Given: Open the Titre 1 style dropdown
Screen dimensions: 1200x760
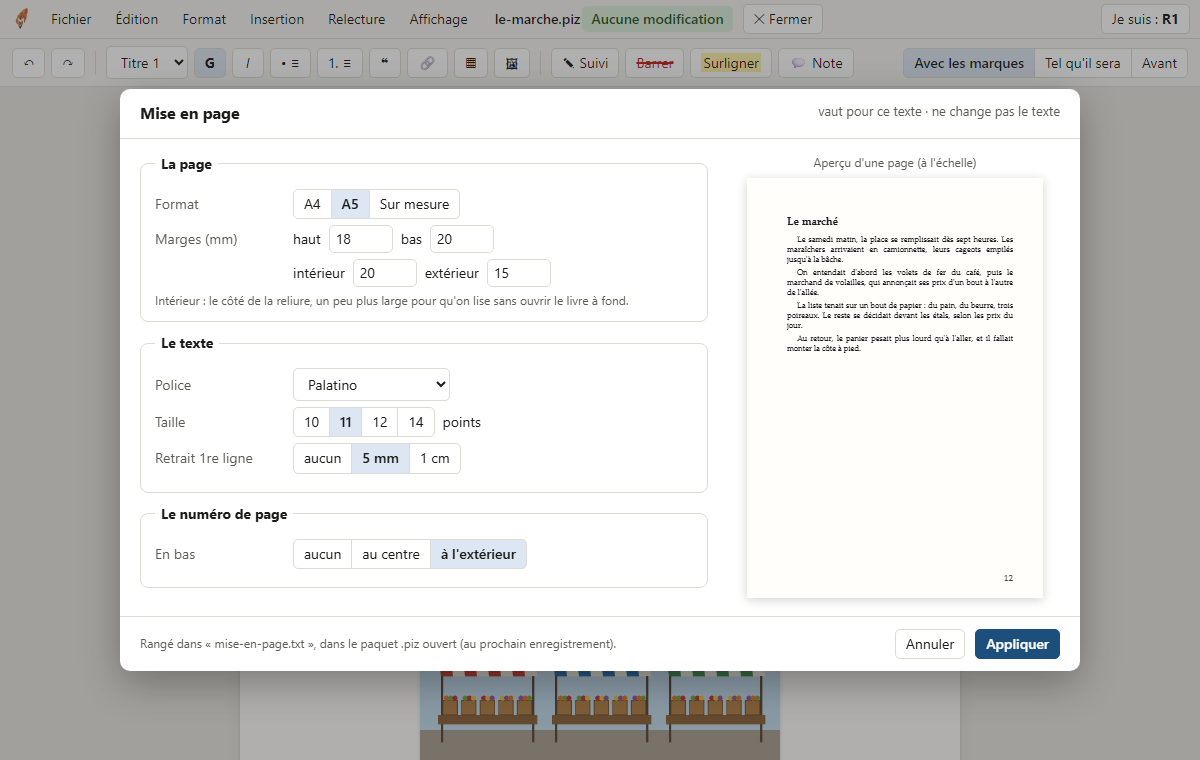Looking at the screenshot, I should [147, 63].
